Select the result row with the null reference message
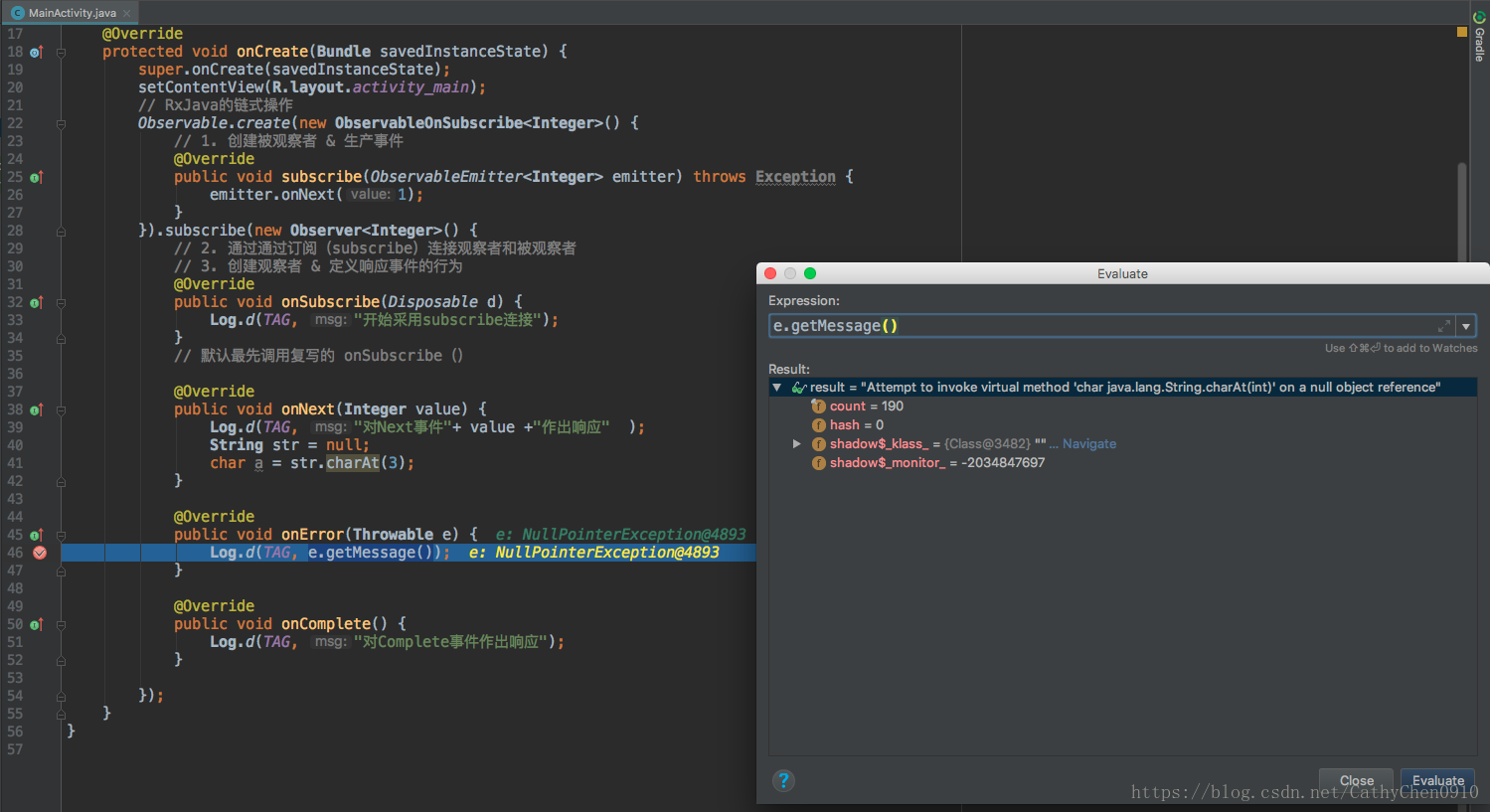The image size is (1490, 812). coord(1122,388)
